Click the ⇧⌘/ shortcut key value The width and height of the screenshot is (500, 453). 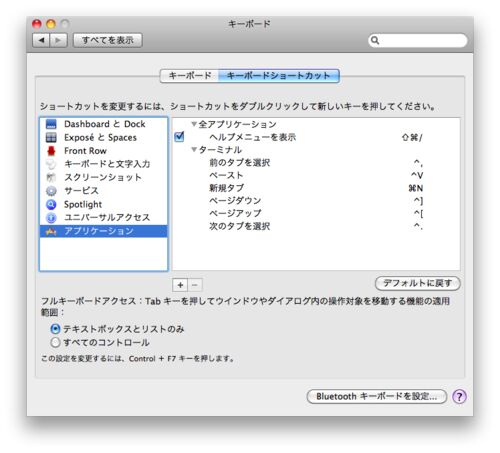pyautogui.click(x=412, y=137)
